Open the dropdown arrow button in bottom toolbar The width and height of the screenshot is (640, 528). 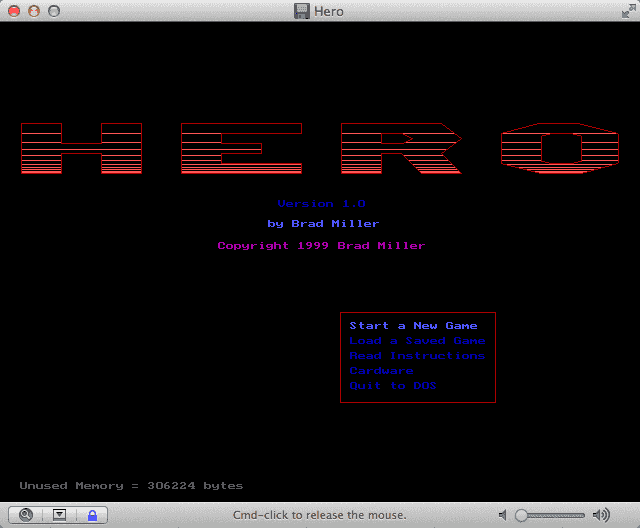click(x=59, y=515)
